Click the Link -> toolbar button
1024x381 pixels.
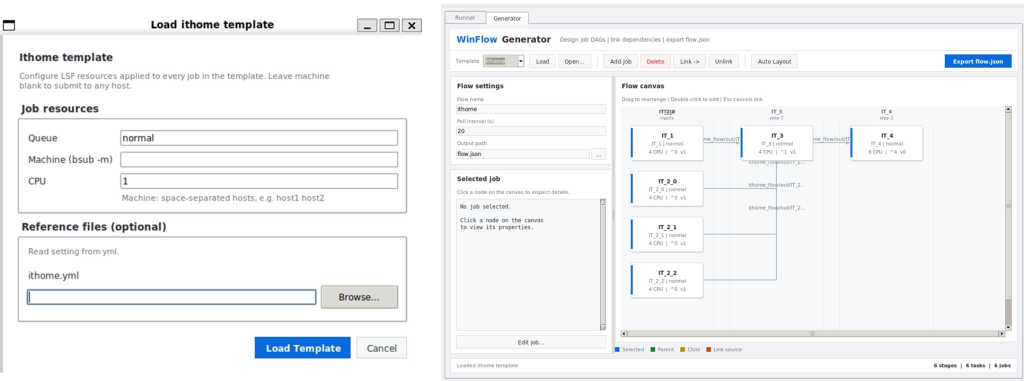pos(689,61)
